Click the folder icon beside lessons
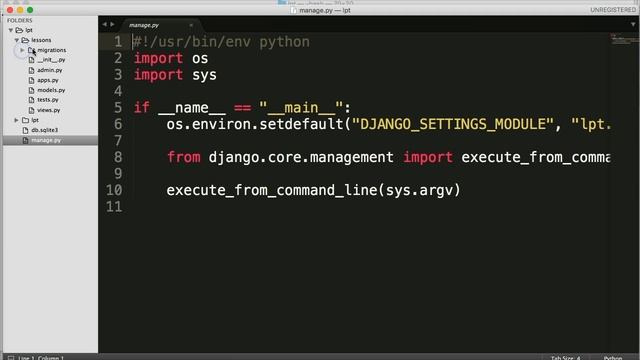640x360 pixels. click(x=25, y=40)
